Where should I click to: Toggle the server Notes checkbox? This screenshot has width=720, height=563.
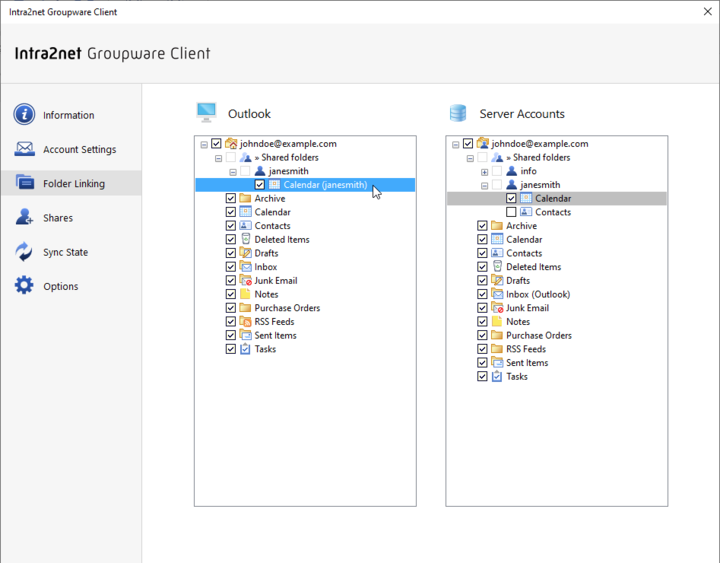(x=482, y=321)
